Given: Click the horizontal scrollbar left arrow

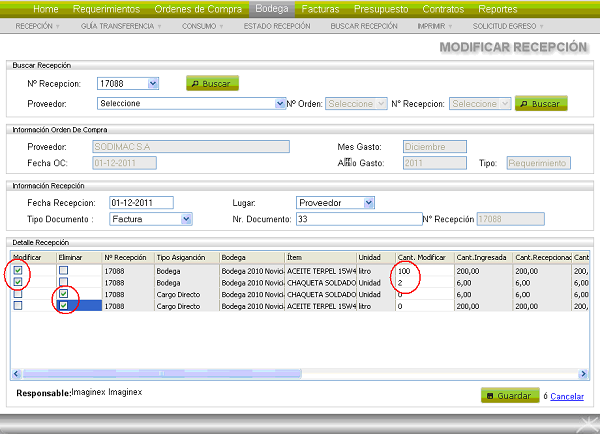Looking at the screenshot, I should coord(16,374).
